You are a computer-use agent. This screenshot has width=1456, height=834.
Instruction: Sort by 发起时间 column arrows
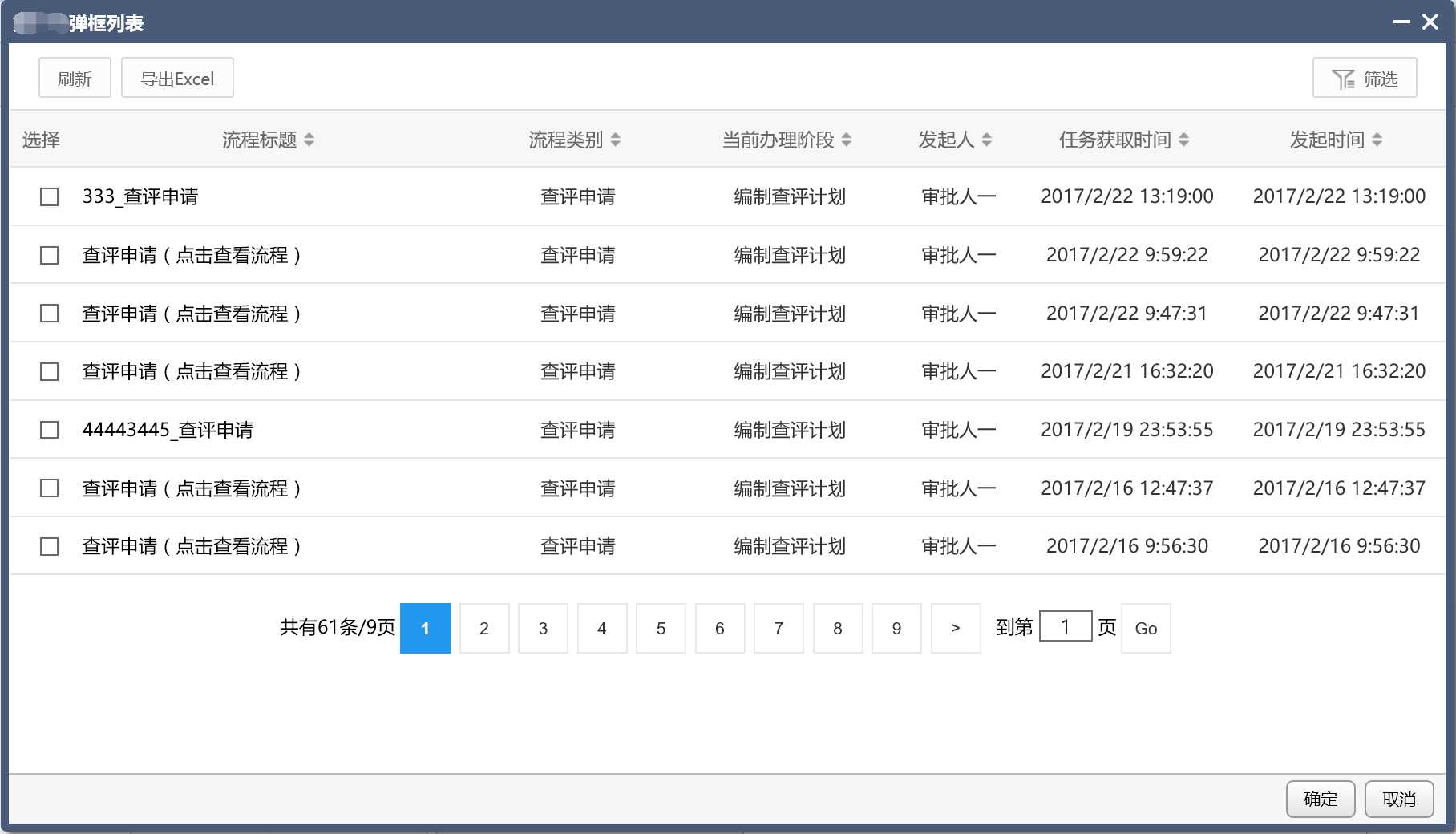point(1377,140)
